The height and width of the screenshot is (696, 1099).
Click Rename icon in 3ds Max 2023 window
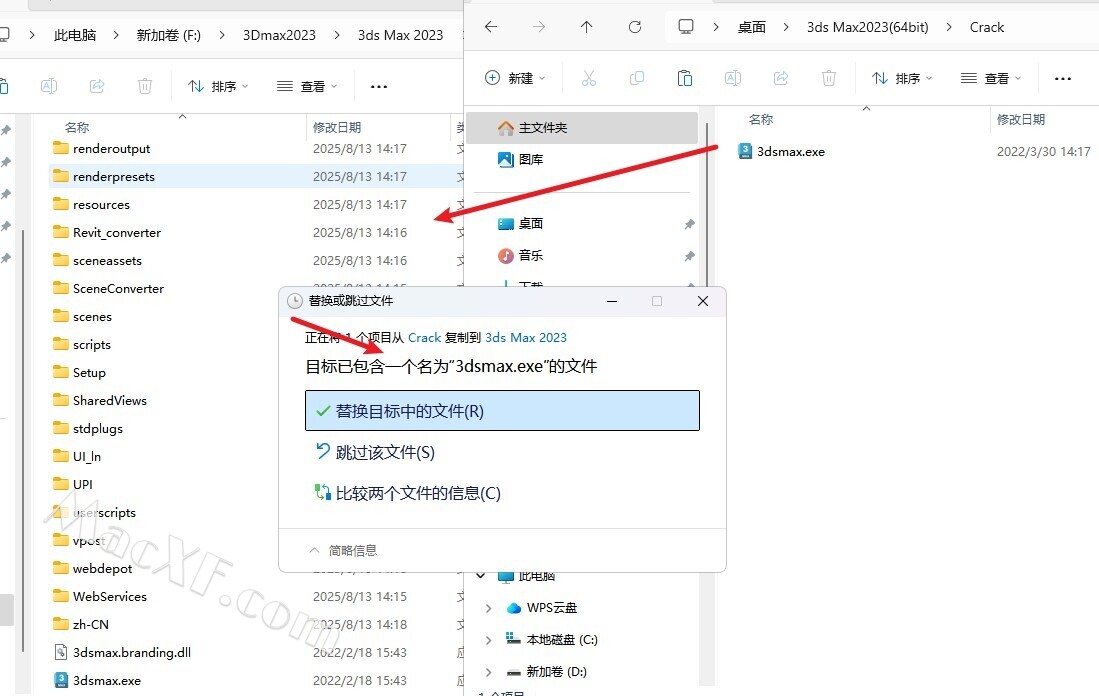tap(48, 86)
